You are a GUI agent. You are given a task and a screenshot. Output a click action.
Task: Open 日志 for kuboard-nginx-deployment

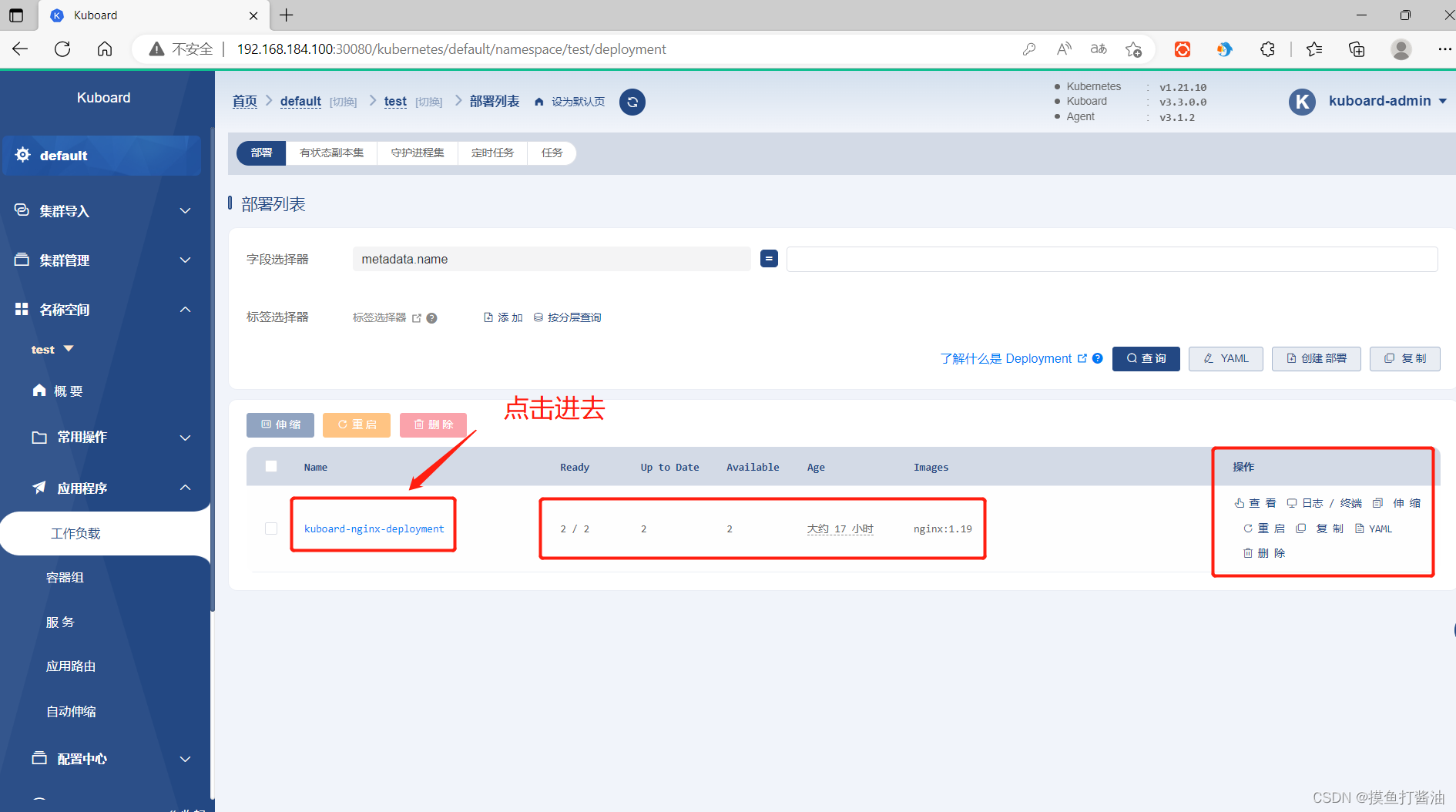pos(1305,503)
